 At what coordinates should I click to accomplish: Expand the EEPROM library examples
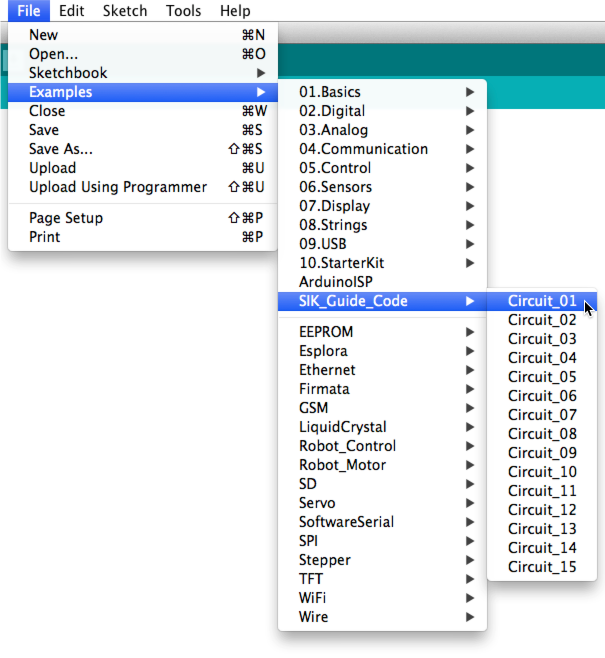382,332
